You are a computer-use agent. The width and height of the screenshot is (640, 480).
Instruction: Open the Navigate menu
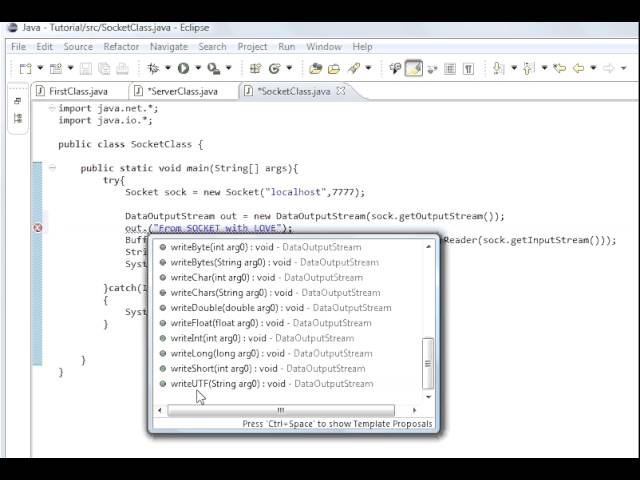[x=169, y=47]
